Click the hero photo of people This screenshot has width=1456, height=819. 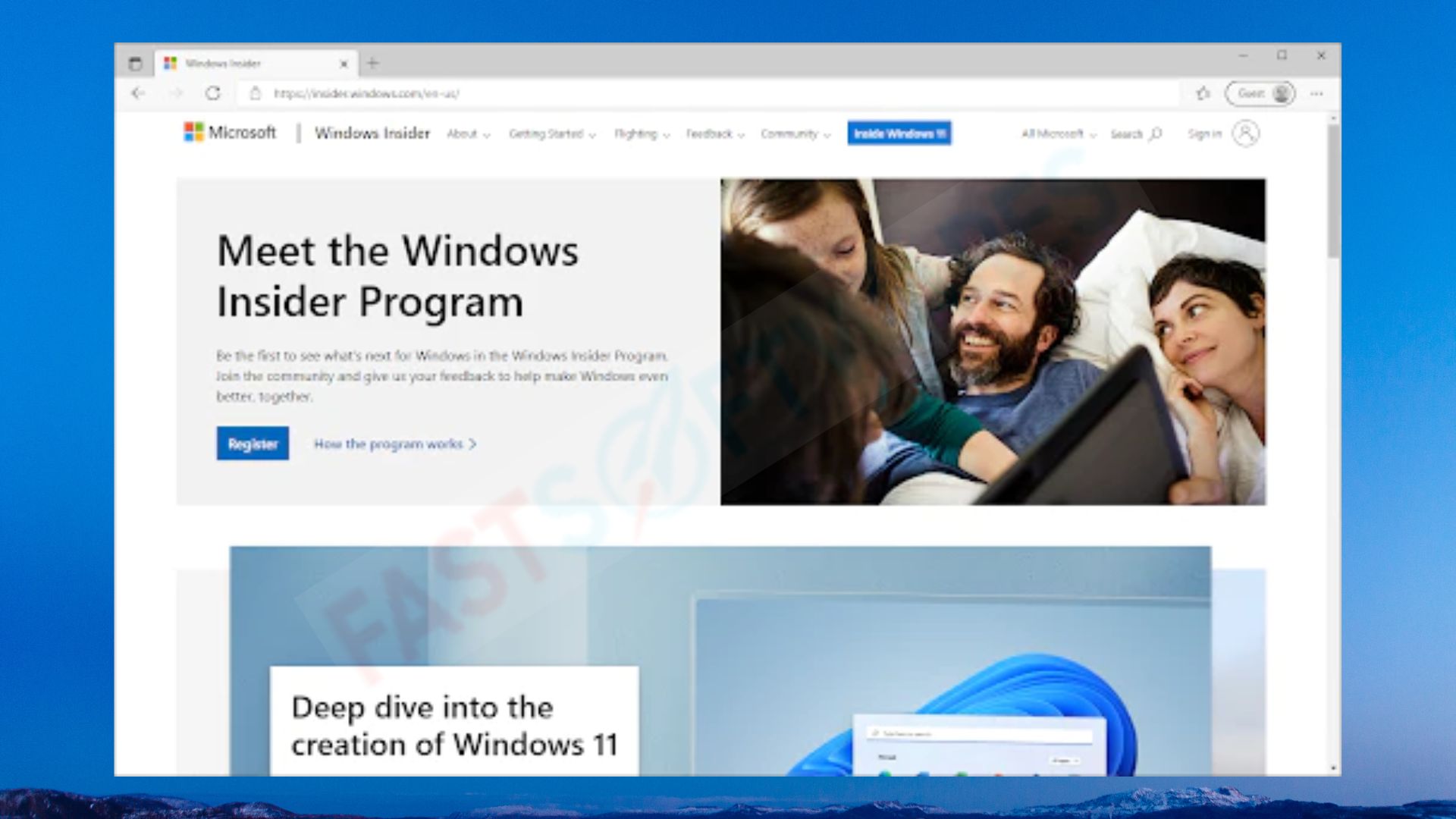tap(993, 342)
